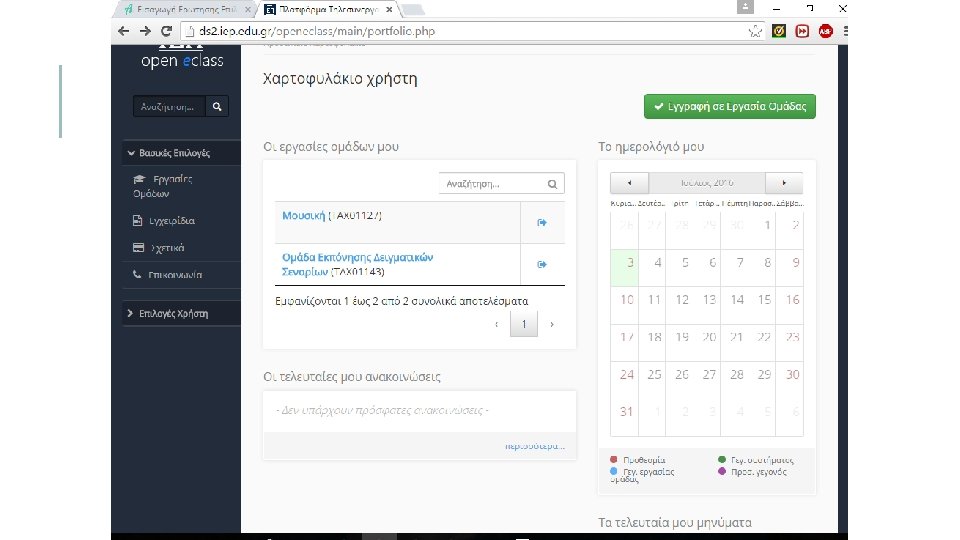
Task: Close the first browser tab
Action: pos(247,10)
